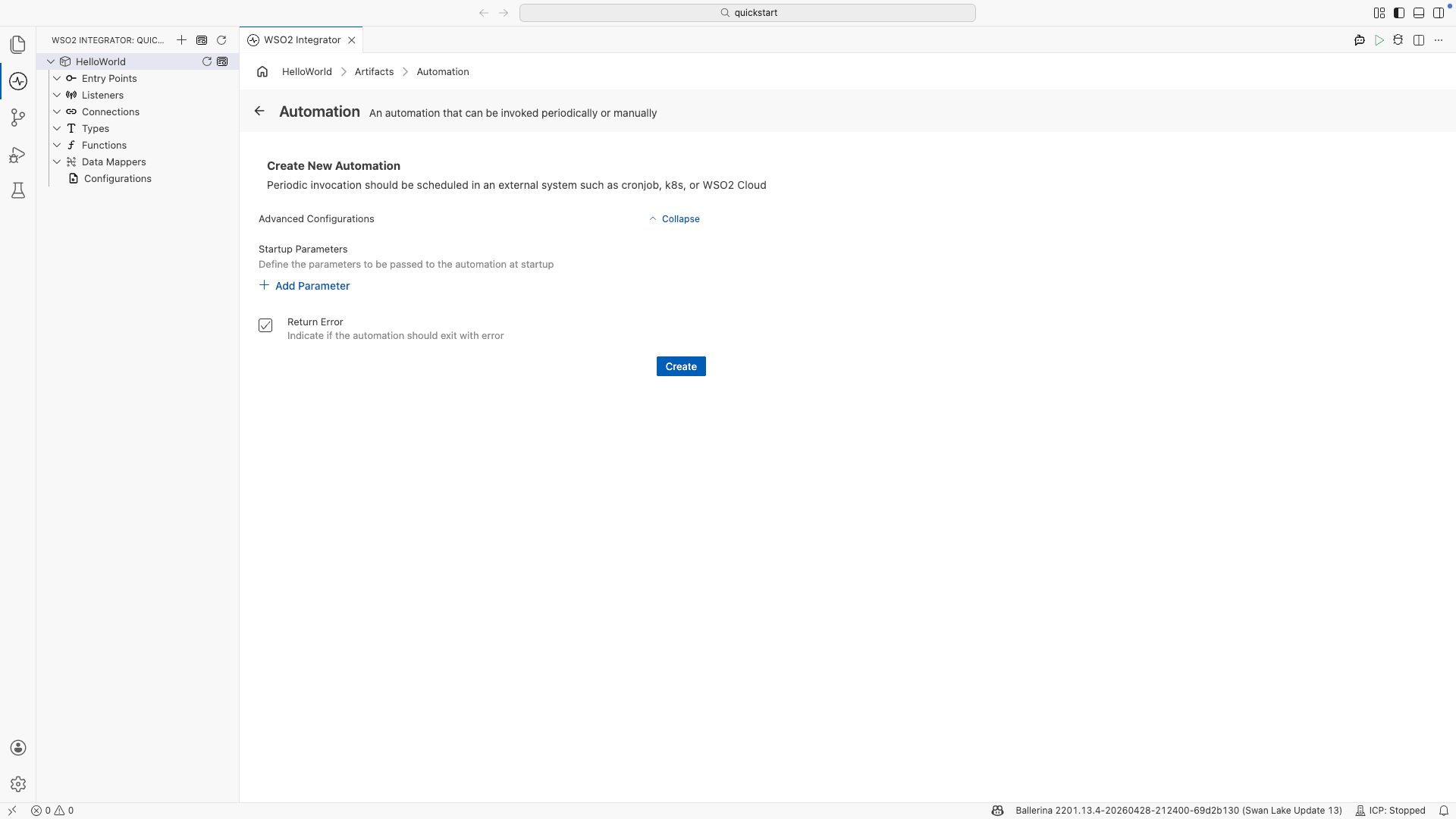Expand the Functions node

click(x=57, y=145)
